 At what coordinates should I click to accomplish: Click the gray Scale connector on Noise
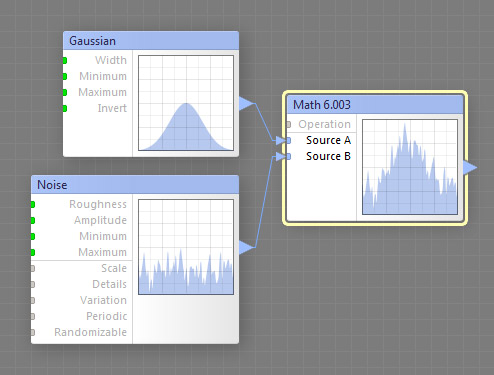click(x=33, y=268)
